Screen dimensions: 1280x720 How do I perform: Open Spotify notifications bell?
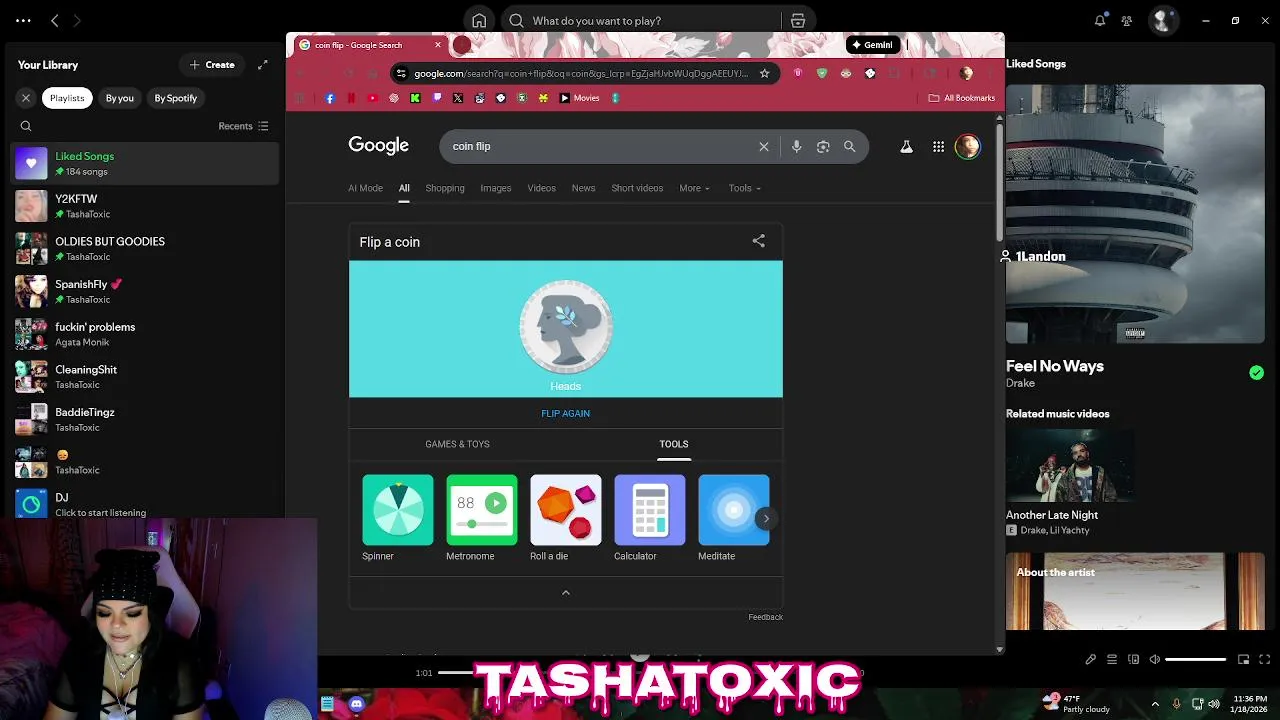(1100, 20)
